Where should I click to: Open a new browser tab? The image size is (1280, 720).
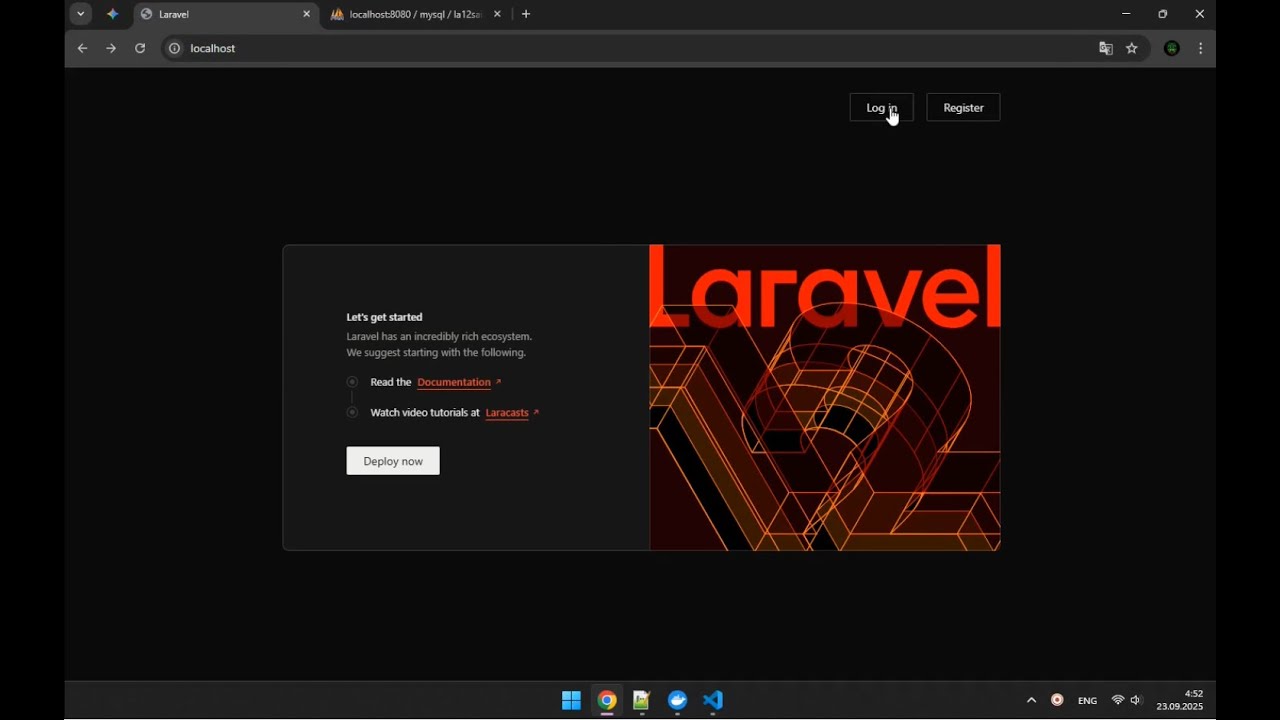pyautogui.click(x=526, y=14)
